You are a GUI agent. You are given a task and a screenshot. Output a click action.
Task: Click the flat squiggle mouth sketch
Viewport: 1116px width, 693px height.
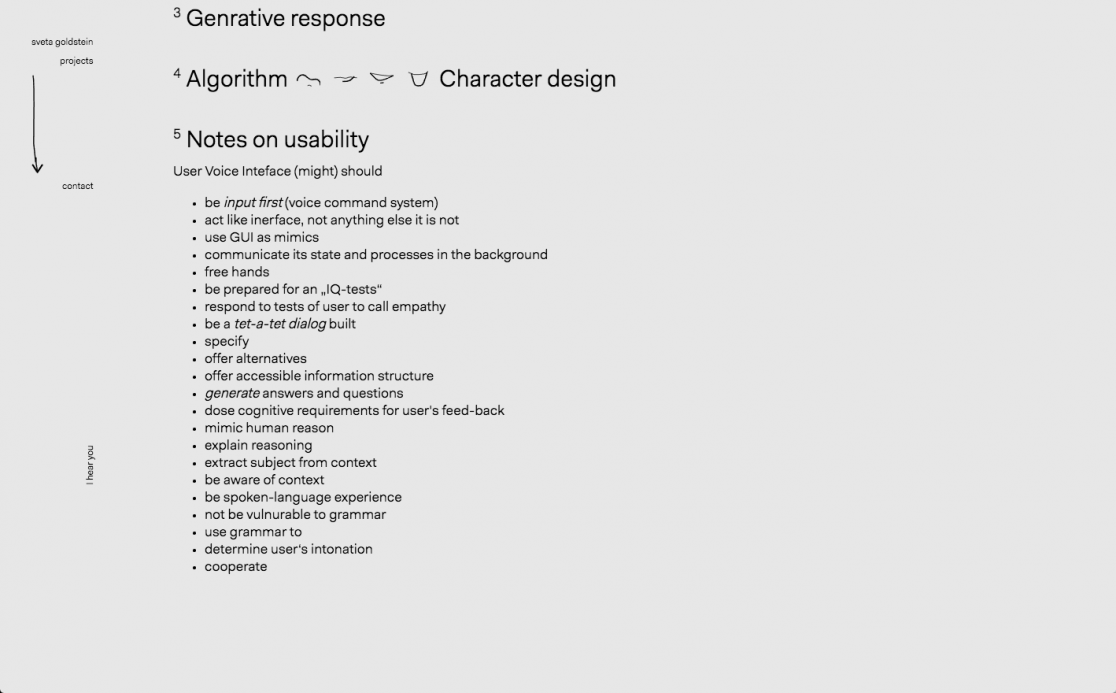345,79
